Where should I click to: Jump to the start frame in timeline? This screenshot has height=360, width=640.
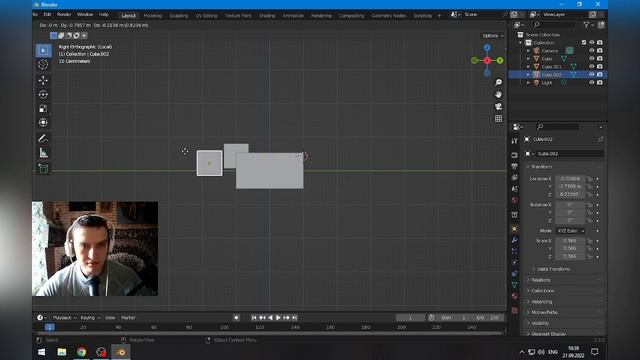coord(254,318)
